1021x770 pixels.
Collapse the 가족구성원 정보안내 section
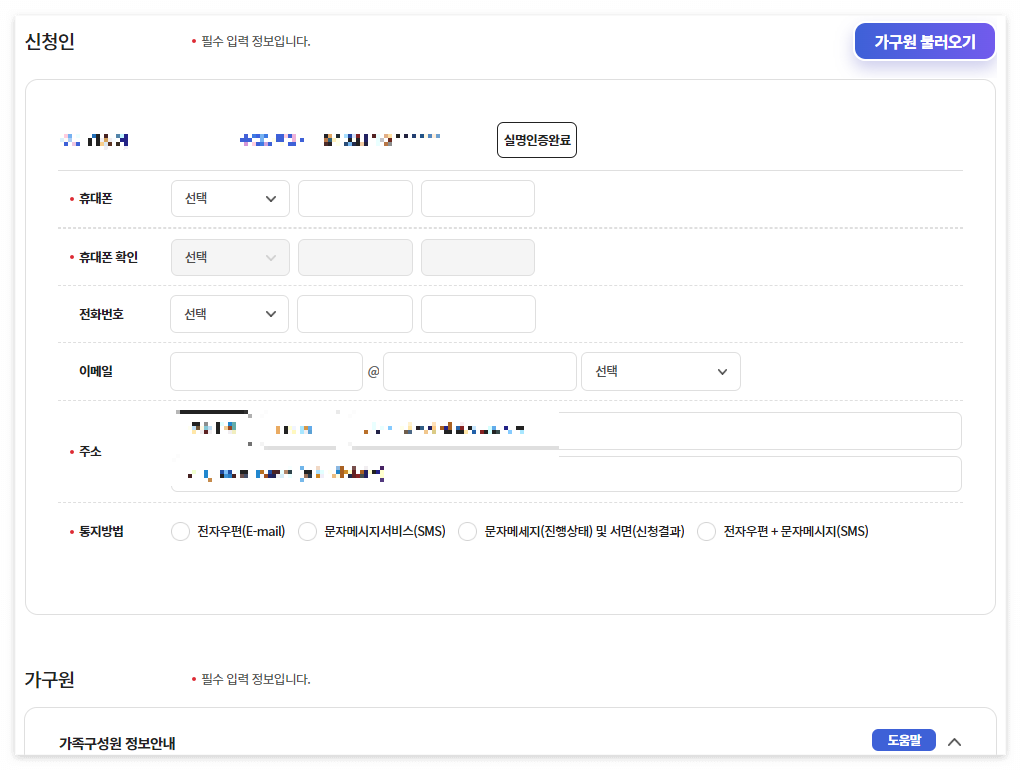[x=953, y=741]
